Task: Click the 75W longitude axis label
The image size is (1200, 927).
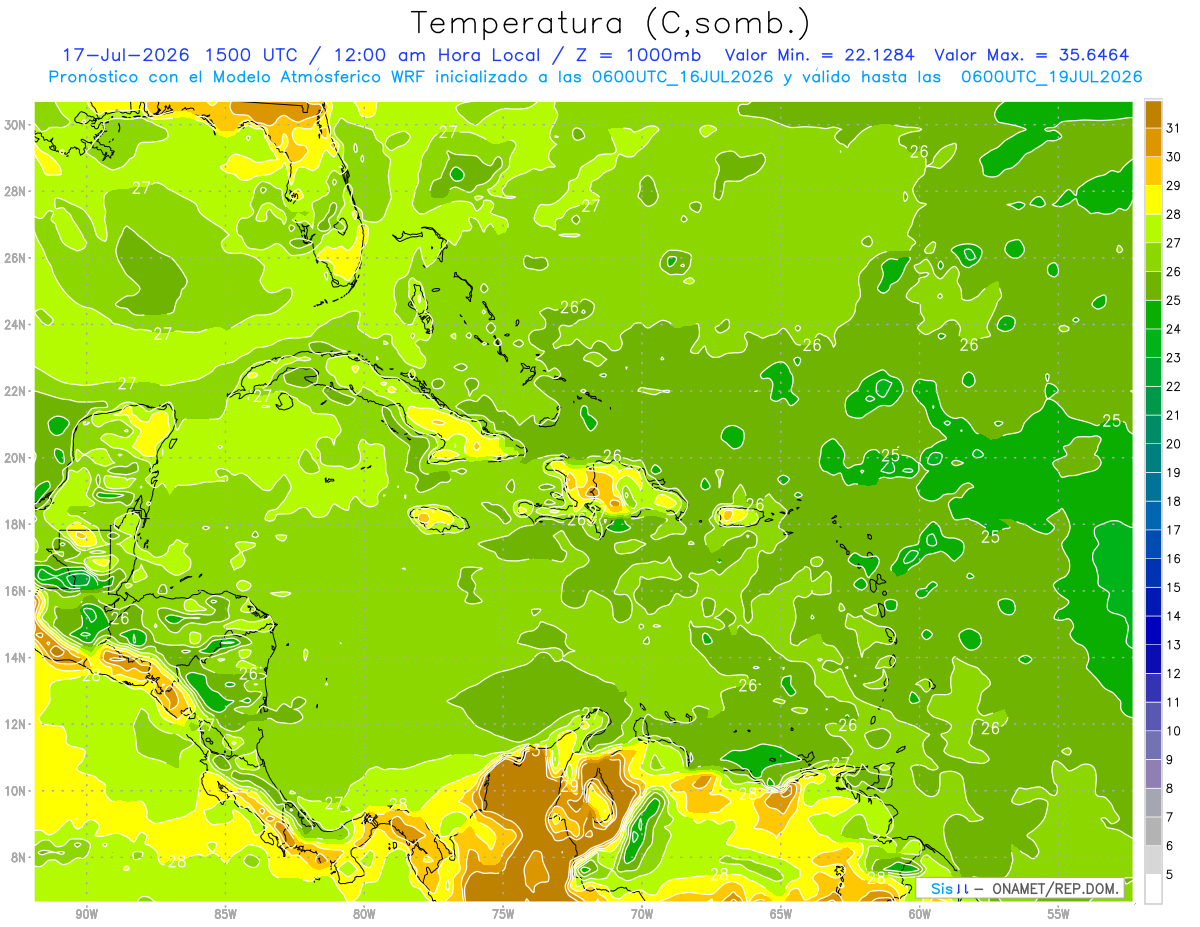Action: point(503,915)
